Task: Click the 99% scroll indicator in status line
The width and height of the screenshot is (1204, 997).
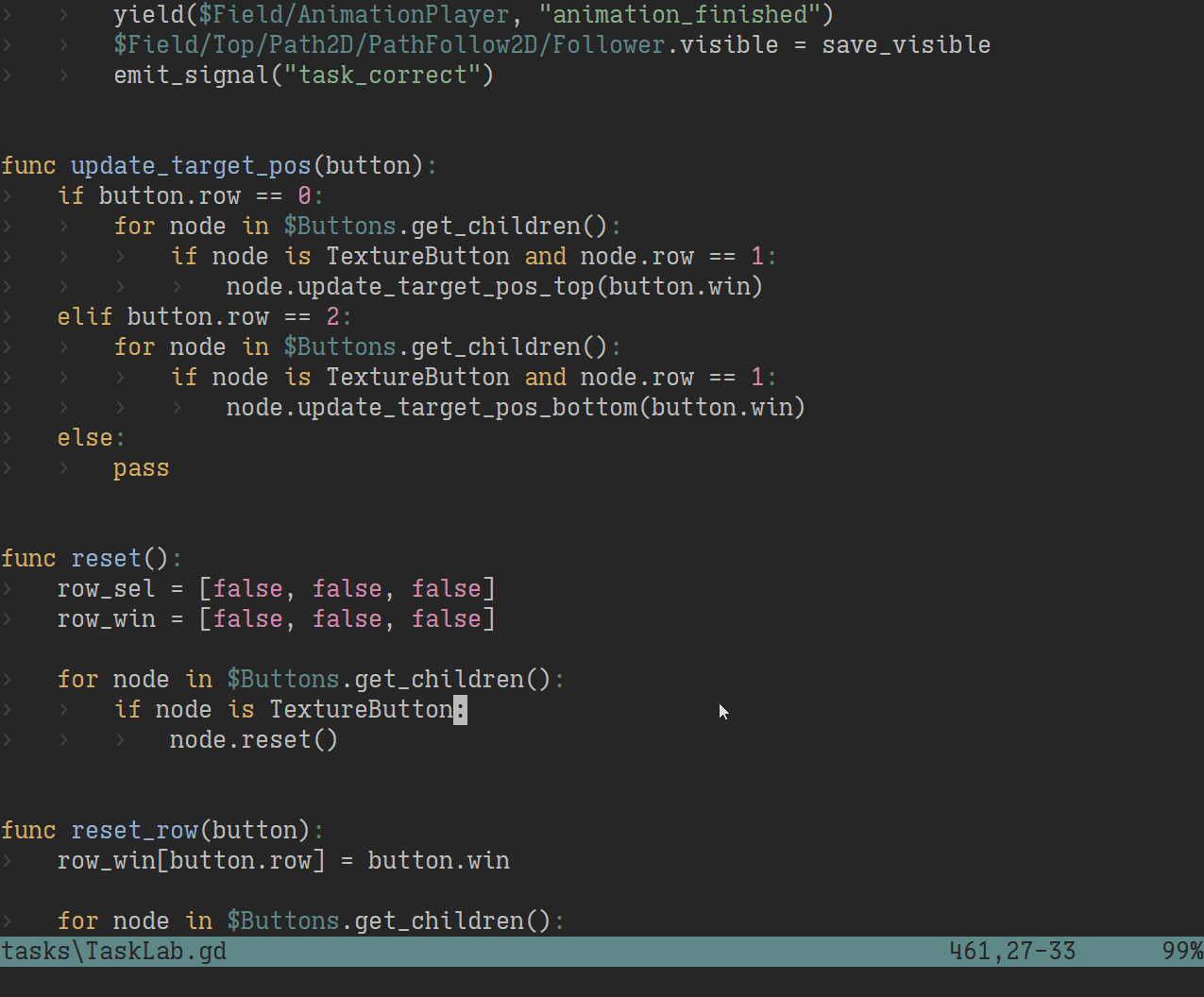Action: click(x=1182, y=951)
